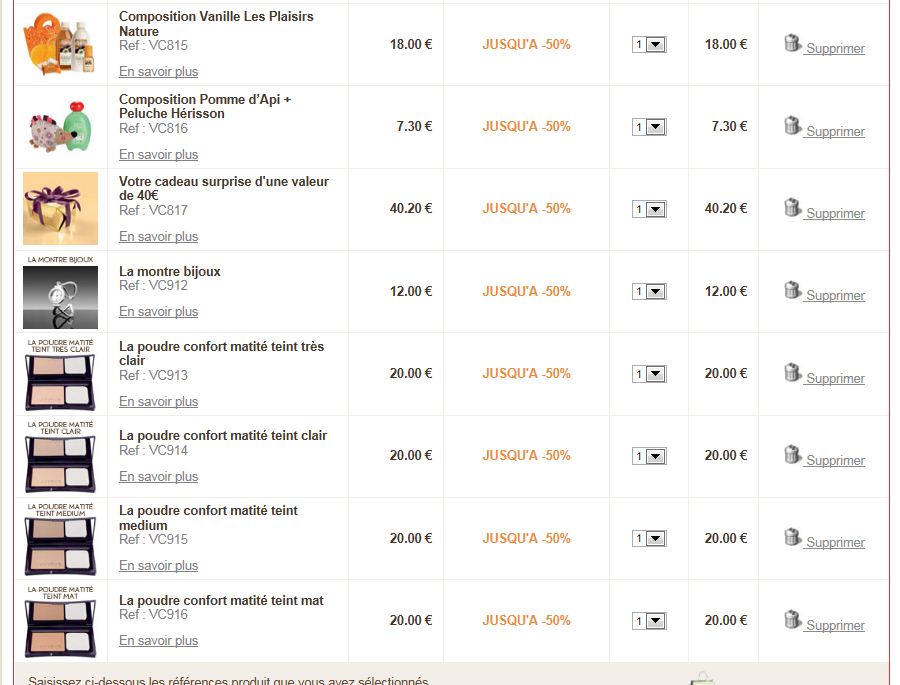Click the gift box surprise thumbnail
The height and width of the screenshot is (685, 900).
point(60,208)
